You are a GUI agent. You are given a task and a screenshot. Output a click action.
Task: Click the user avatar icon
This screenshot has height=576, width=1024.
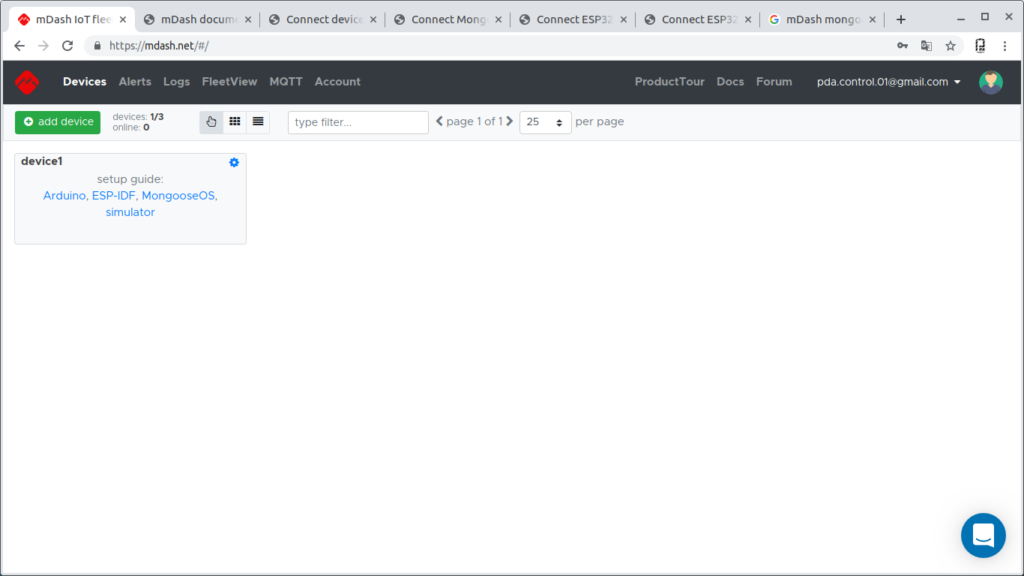991,82
